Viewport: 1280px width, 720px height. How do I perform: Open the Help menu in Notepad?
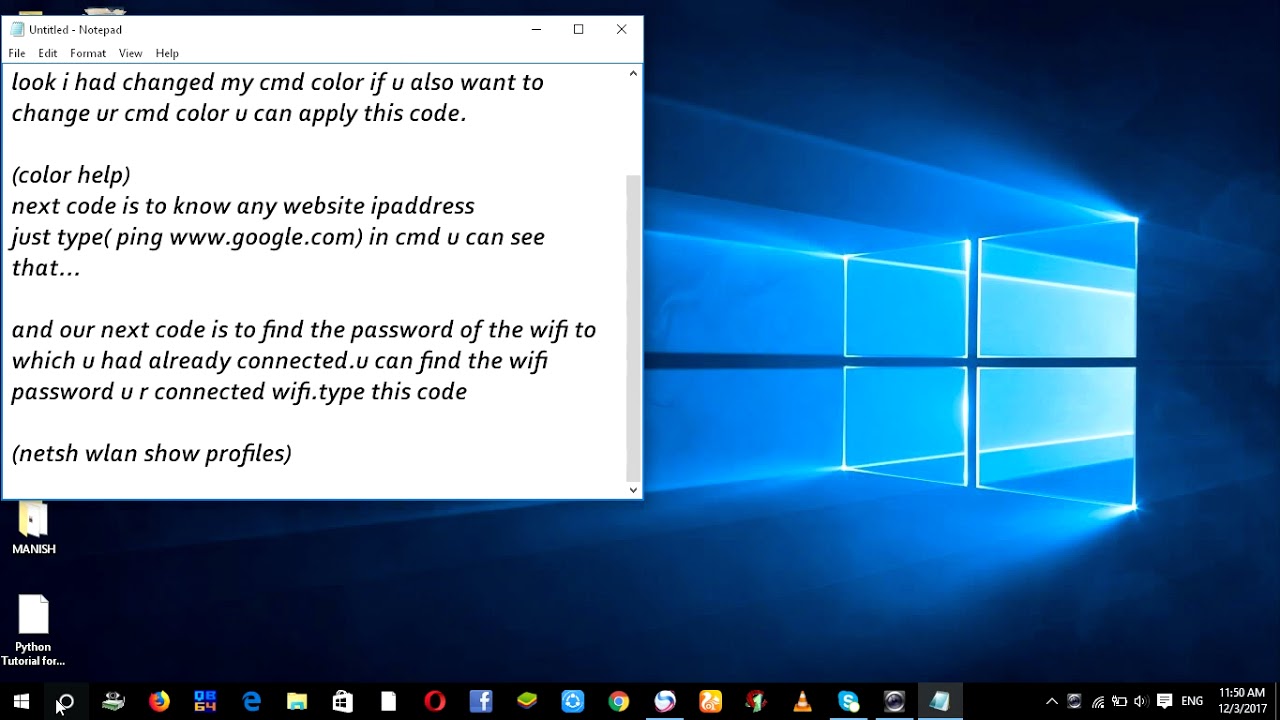coord(167,53)
